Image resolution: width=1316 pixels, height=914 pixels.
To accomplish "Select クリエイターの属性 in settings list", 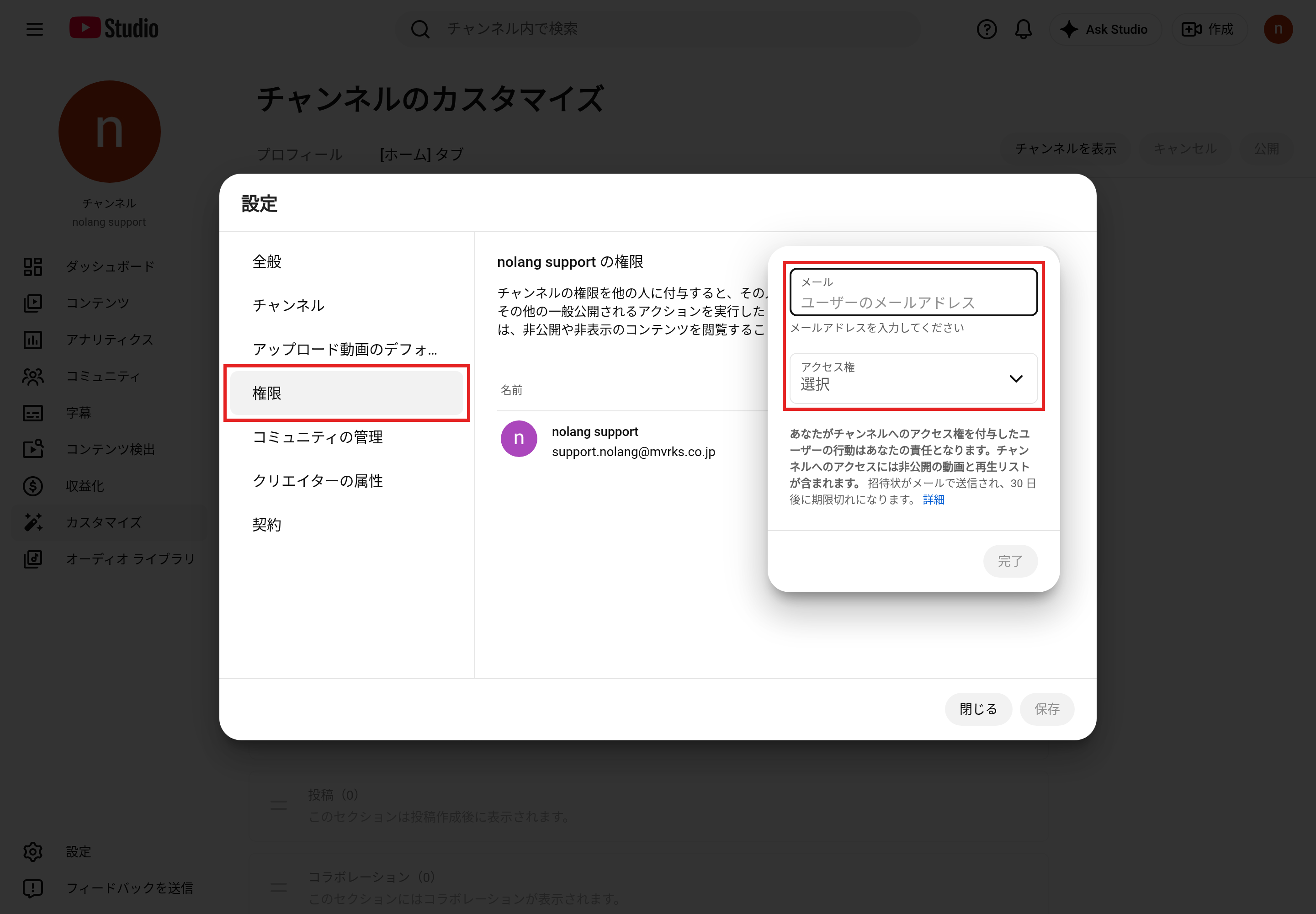I will (346, 480).
